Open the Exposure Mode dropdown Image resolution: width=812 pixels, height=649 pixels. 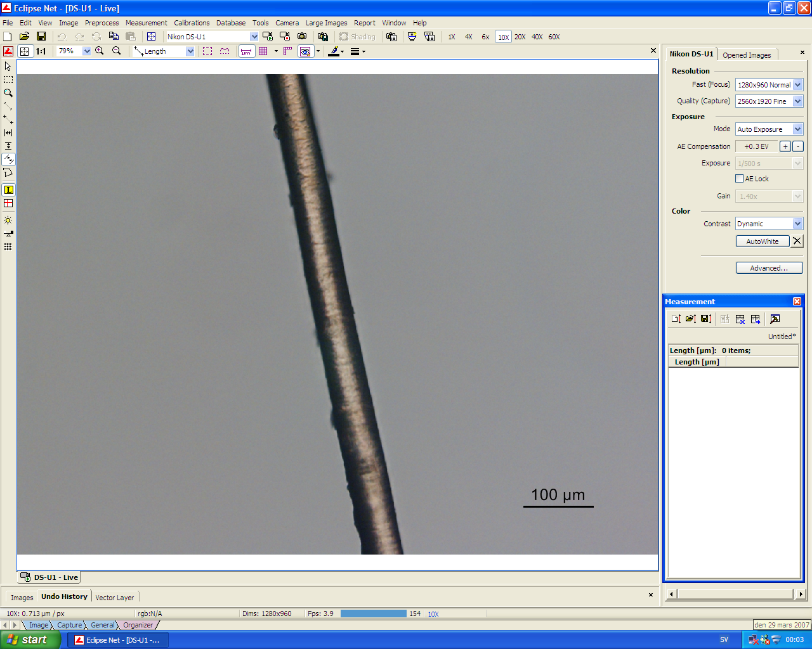click(798, 129)
